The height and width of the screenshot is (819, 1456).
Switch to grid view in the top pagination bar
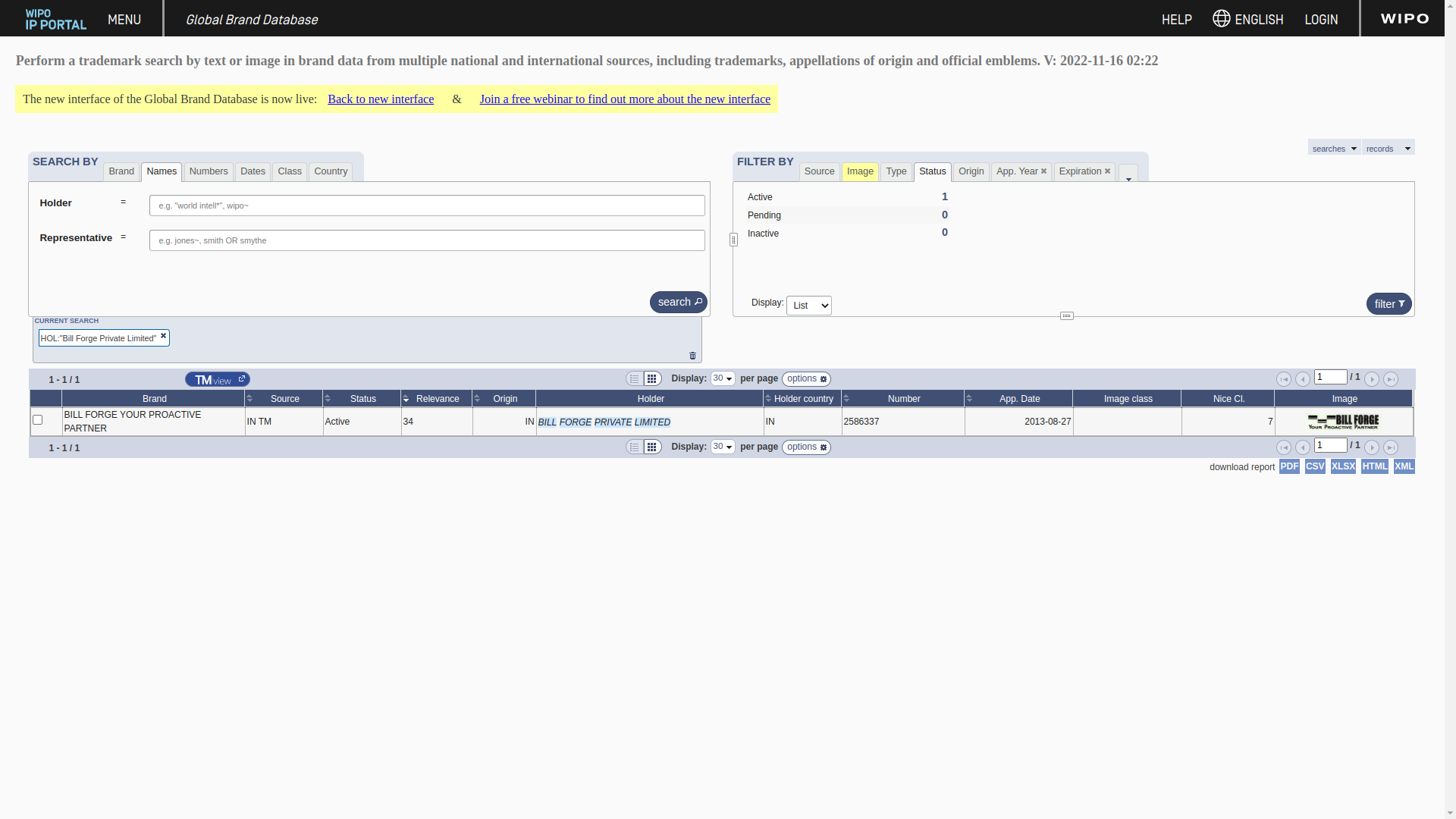coord(652,379)
